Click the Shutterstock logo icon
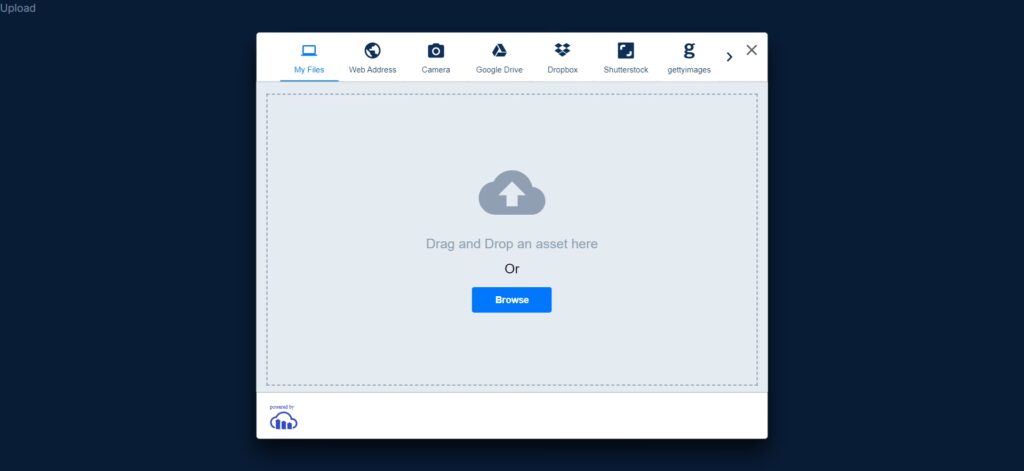1024x471 pixels. pyautogui.click(x=626, y=51)
